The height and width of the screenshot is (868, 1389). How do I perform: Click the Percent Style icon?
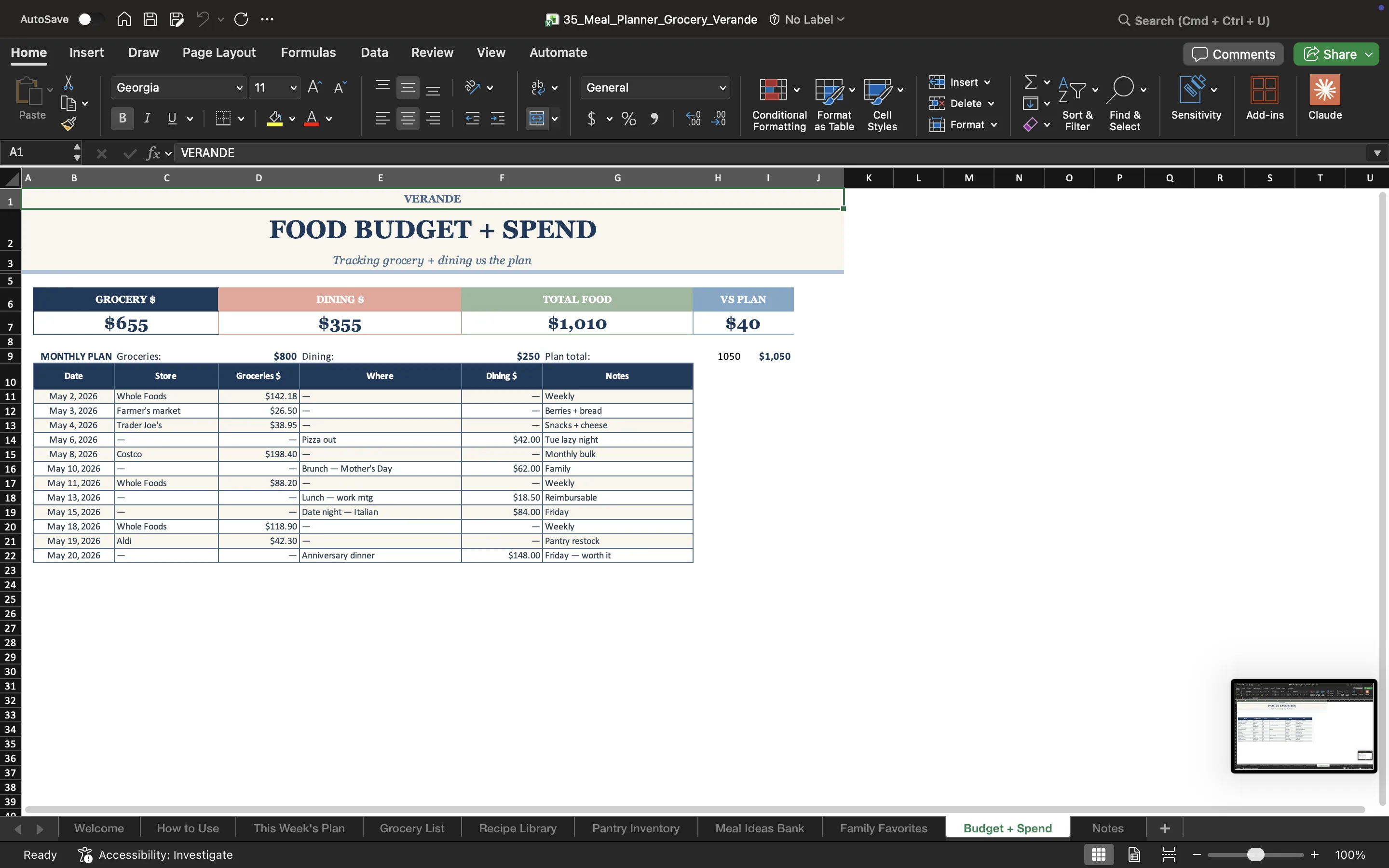click(x=629, y=119)
